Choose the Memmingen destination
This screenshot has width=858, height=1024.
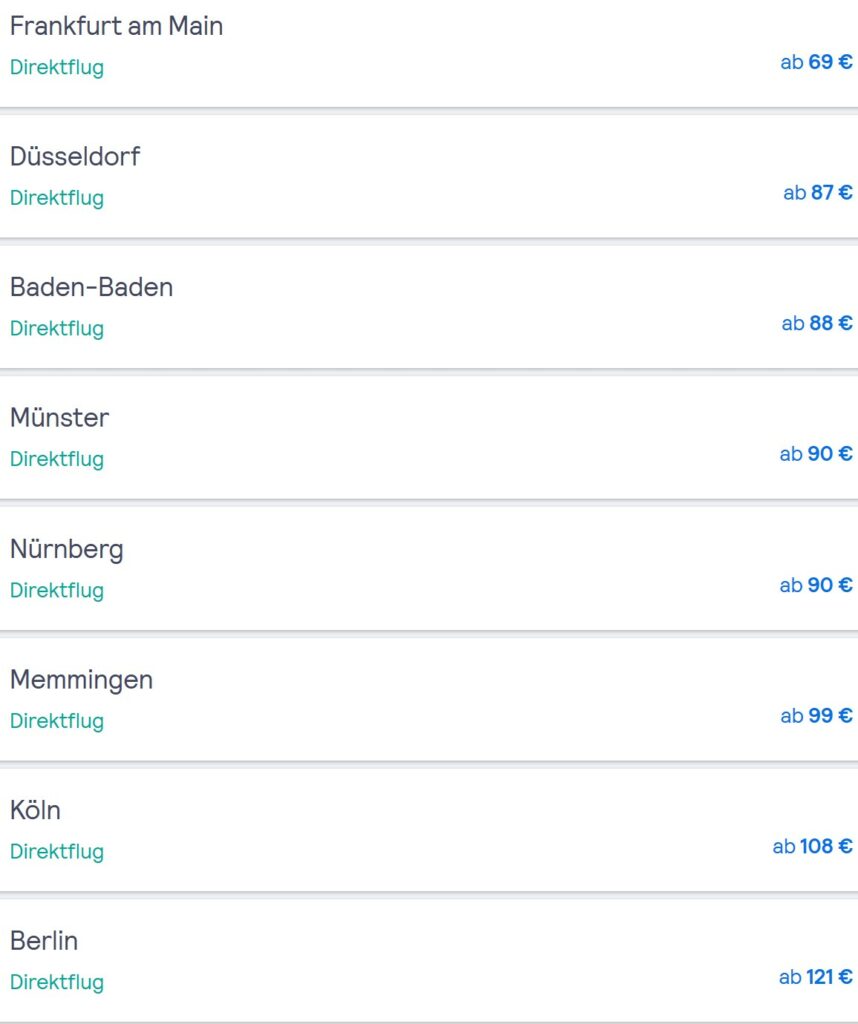(429, 699)
